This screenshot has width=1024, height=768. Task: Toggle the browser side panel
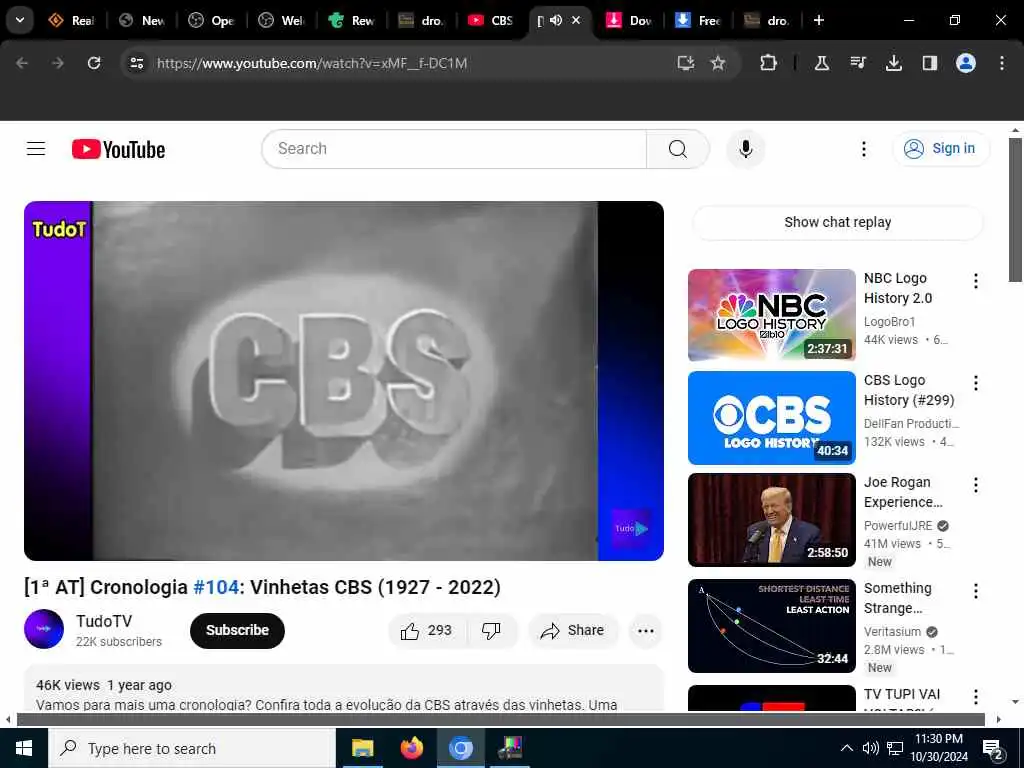click(x=929, y=63)
